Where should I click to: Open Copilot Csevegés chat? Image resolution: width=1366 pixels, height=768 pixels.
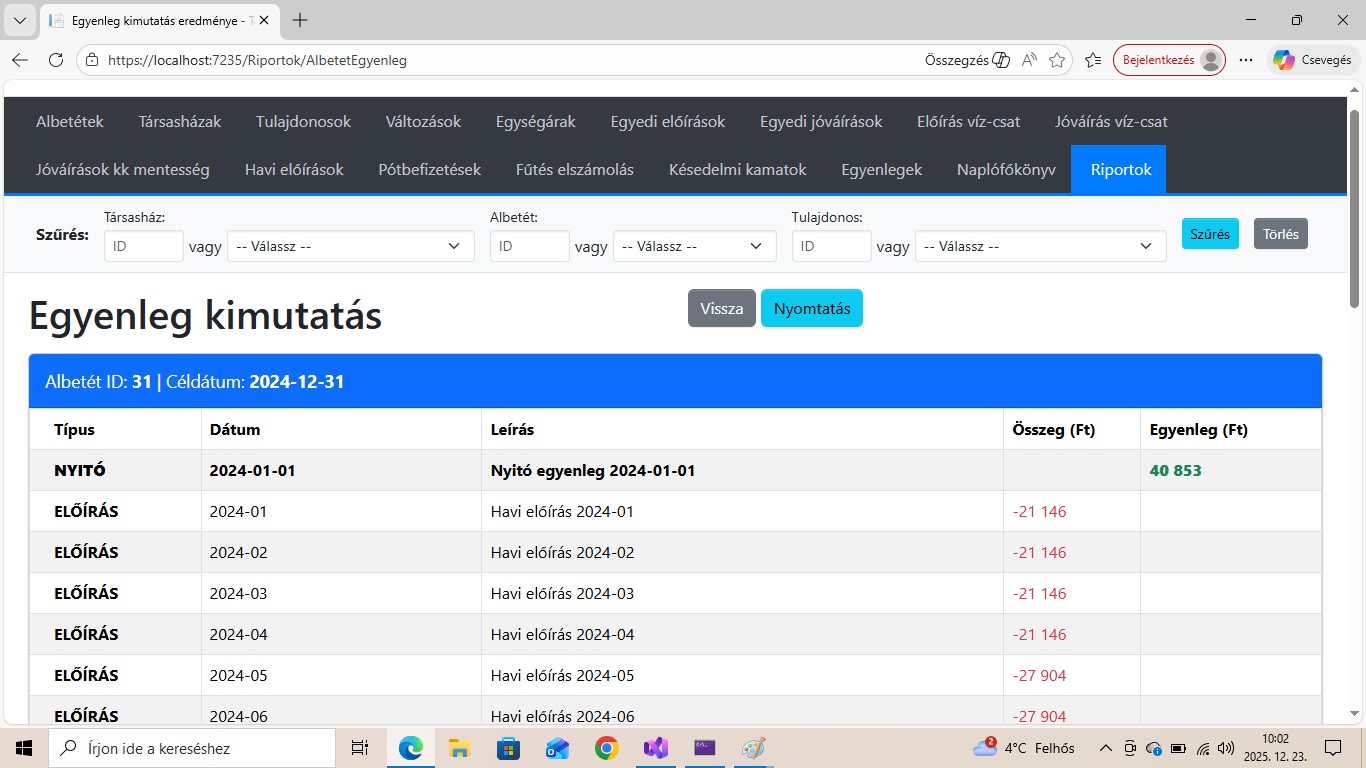(1313, 60)
